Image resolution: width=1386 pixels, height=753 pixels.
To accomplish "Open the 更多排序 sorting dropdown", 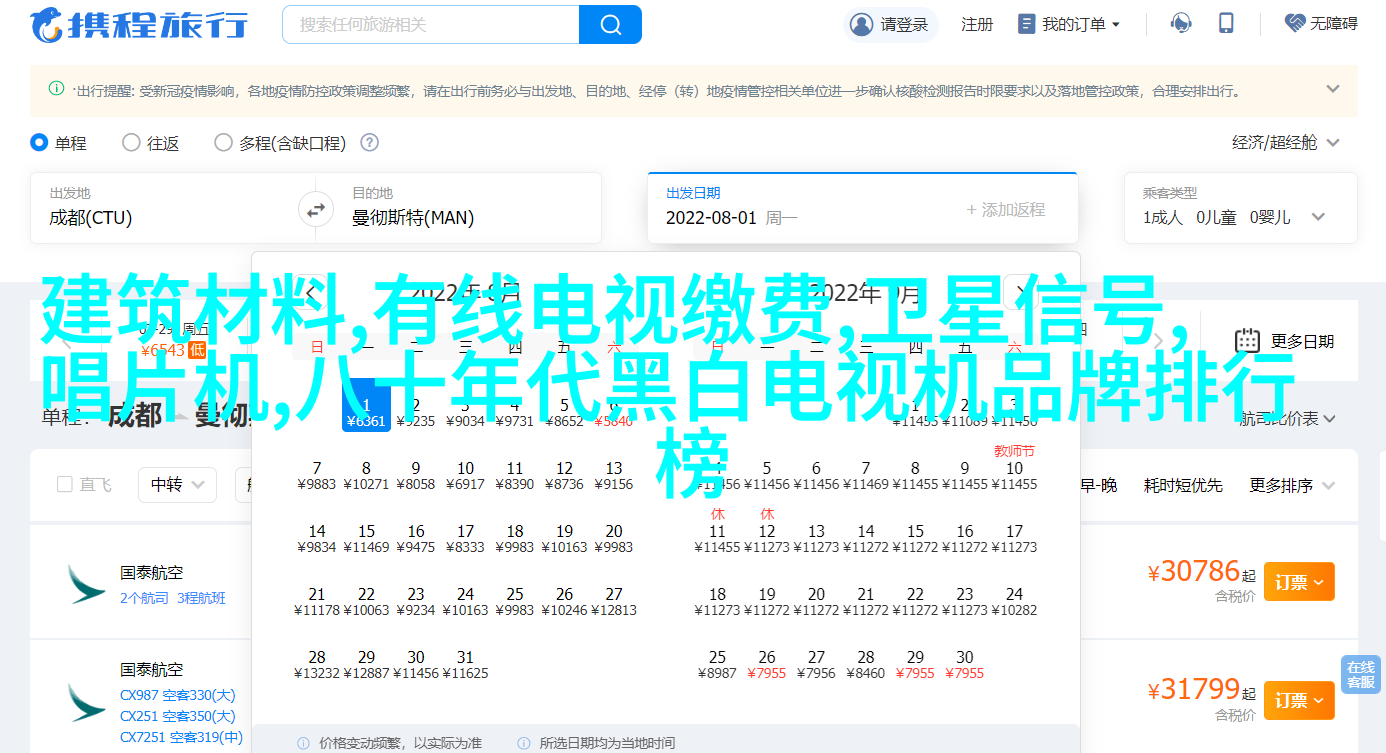I will [1293, 485].
